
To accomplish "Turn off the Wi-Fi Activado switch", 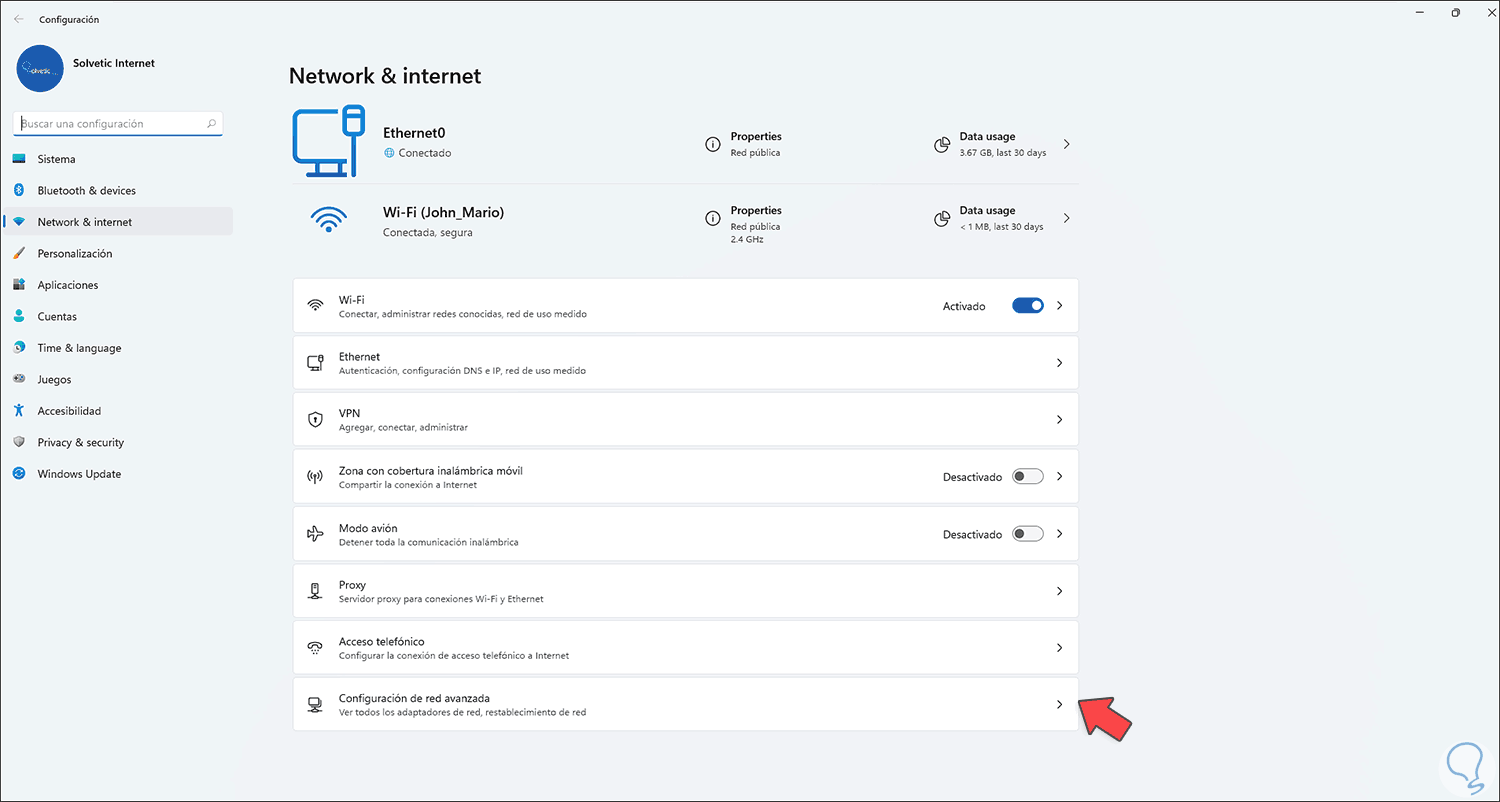I will tap(1027, 306).
